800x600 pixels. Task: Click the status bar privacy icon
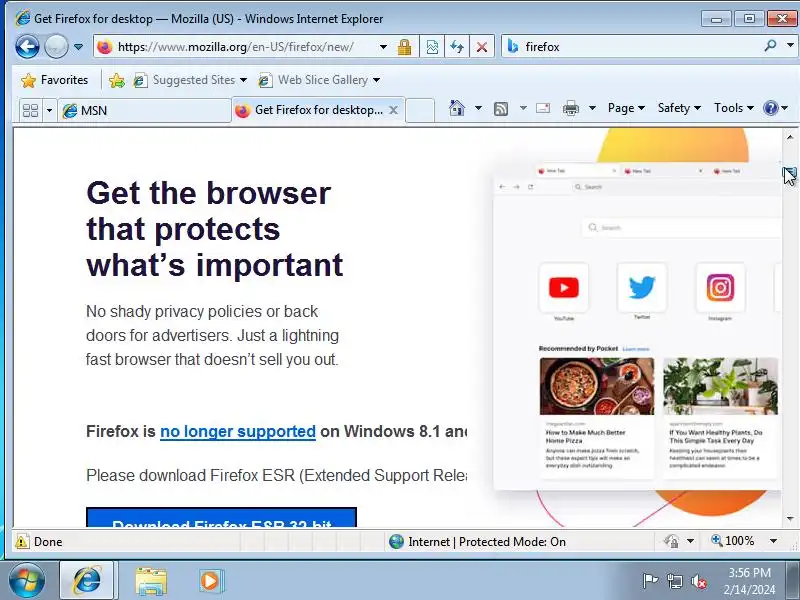click(x=671, y=541)
